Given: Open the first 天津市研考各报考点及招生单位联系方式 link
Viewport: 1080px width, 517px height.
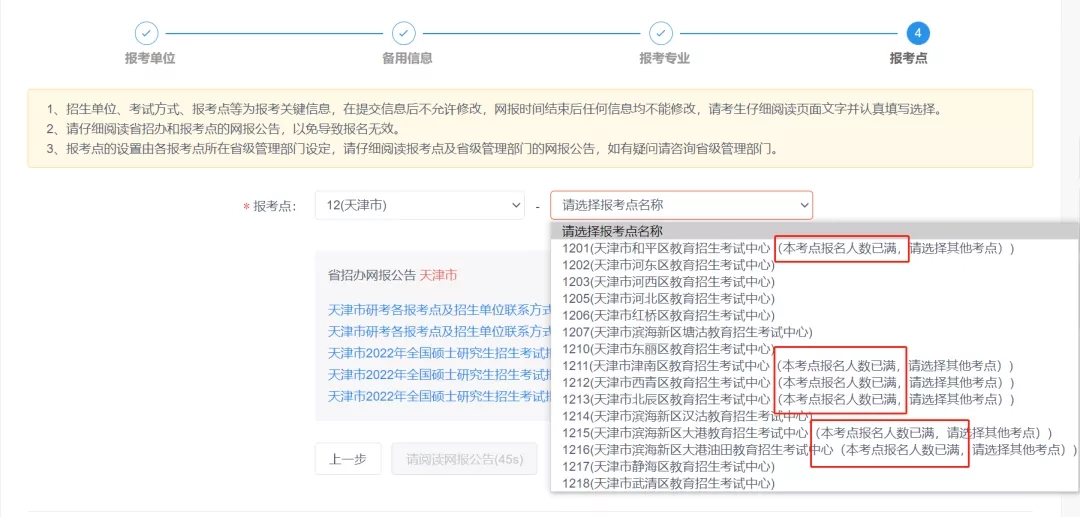Looking at the screenshot, I should pyautogui.click(x=439, y=310).
